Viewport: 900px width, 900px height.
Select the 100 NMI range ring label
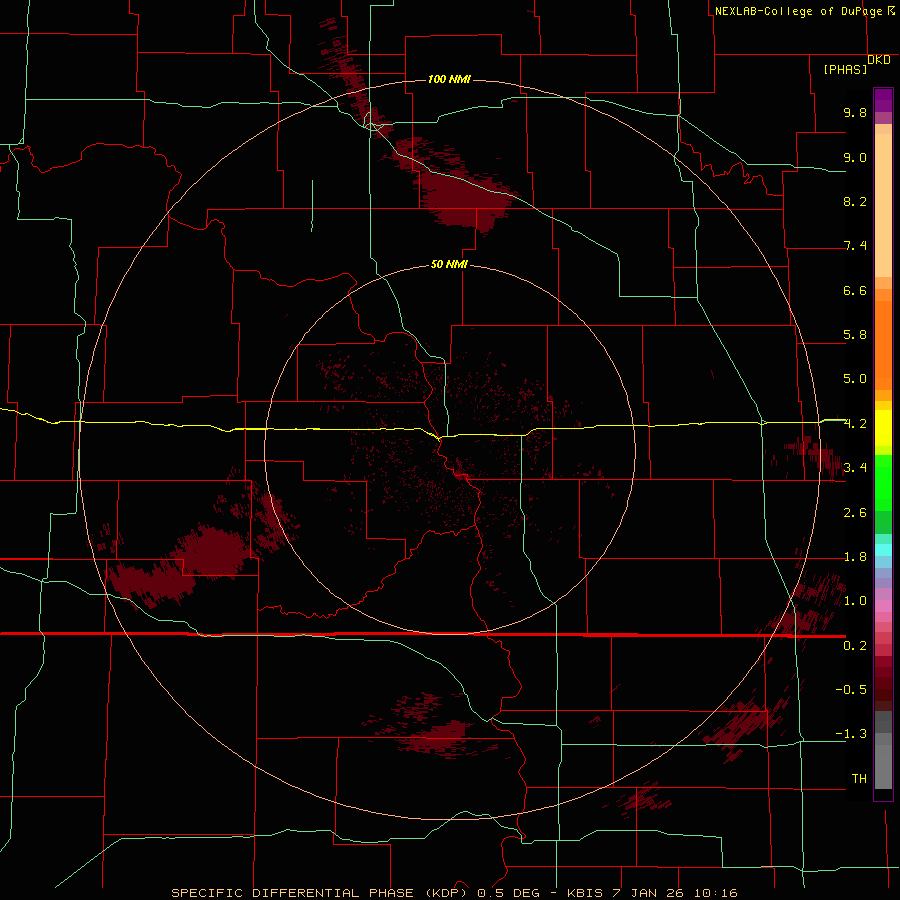pyautogui.click(x=449, y=79)
